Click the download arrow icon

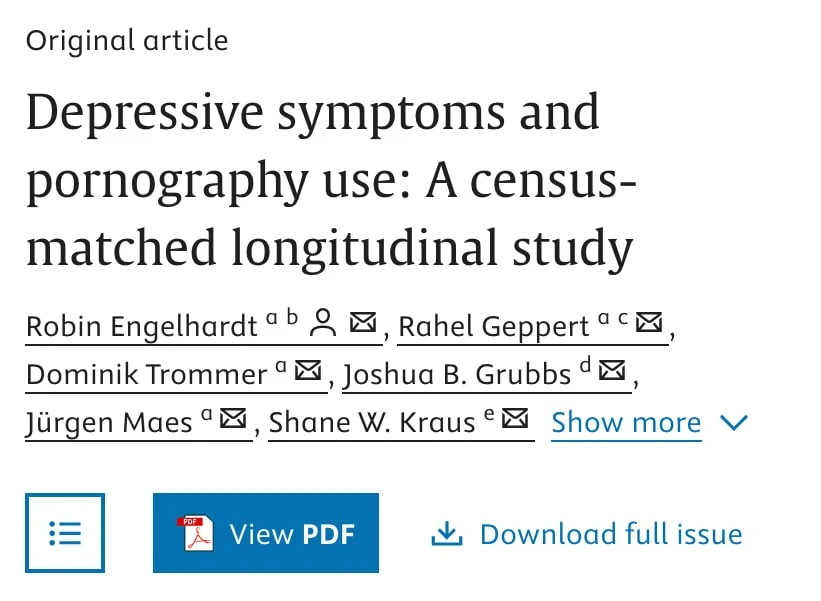click(447, 533)
